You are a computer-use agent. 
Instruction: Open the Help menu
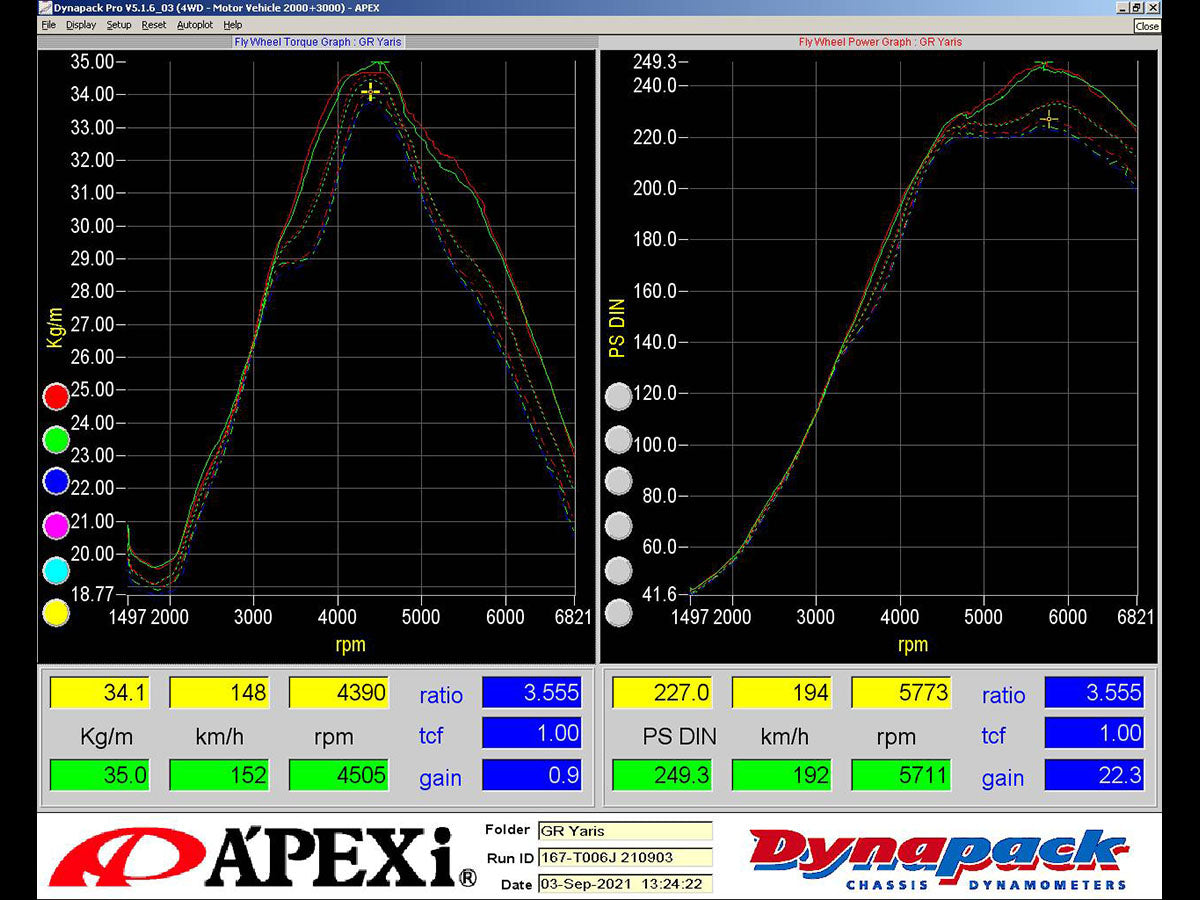coord(232,25)
